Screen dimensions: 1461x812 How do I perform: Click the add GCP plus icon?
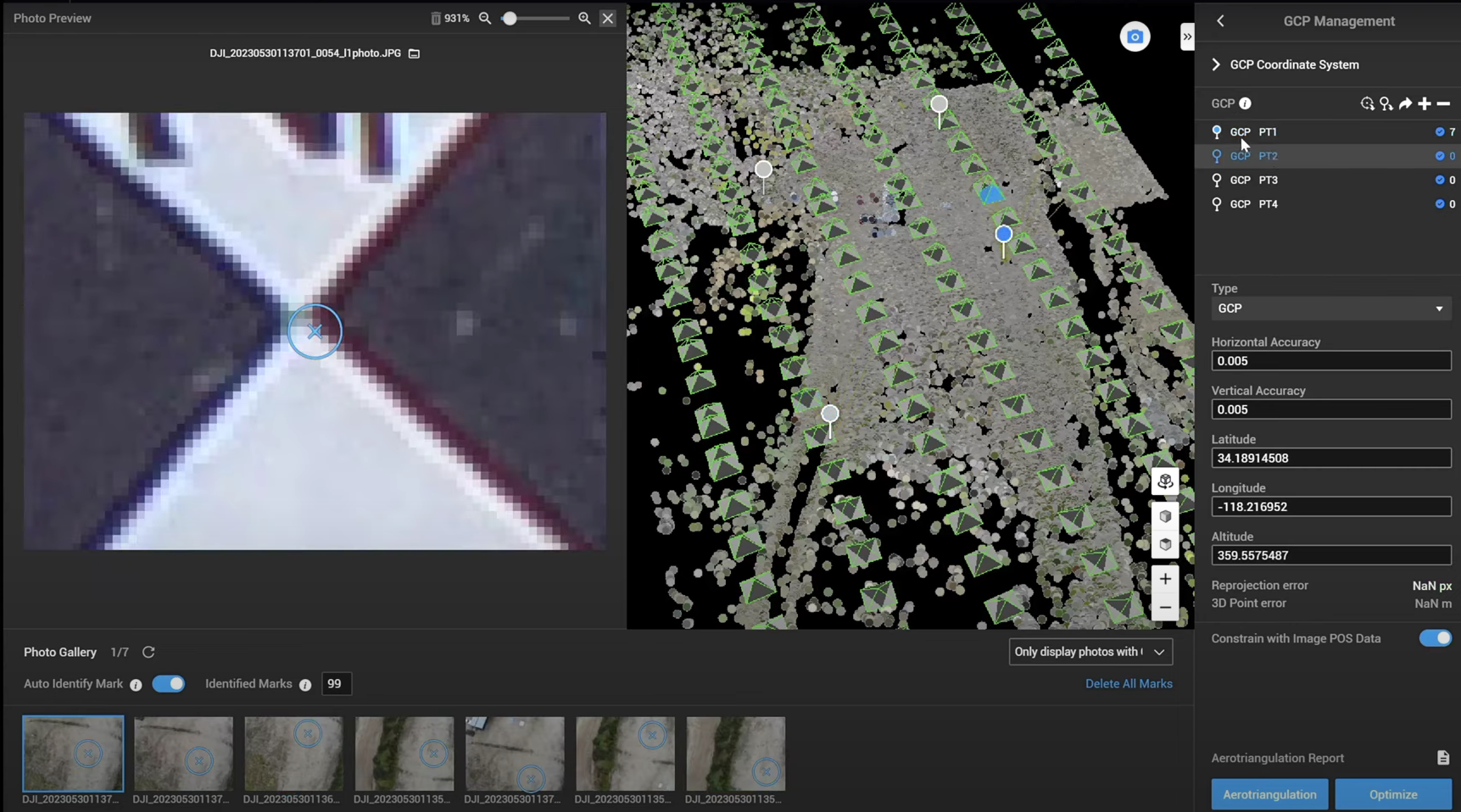(1425, 103)
